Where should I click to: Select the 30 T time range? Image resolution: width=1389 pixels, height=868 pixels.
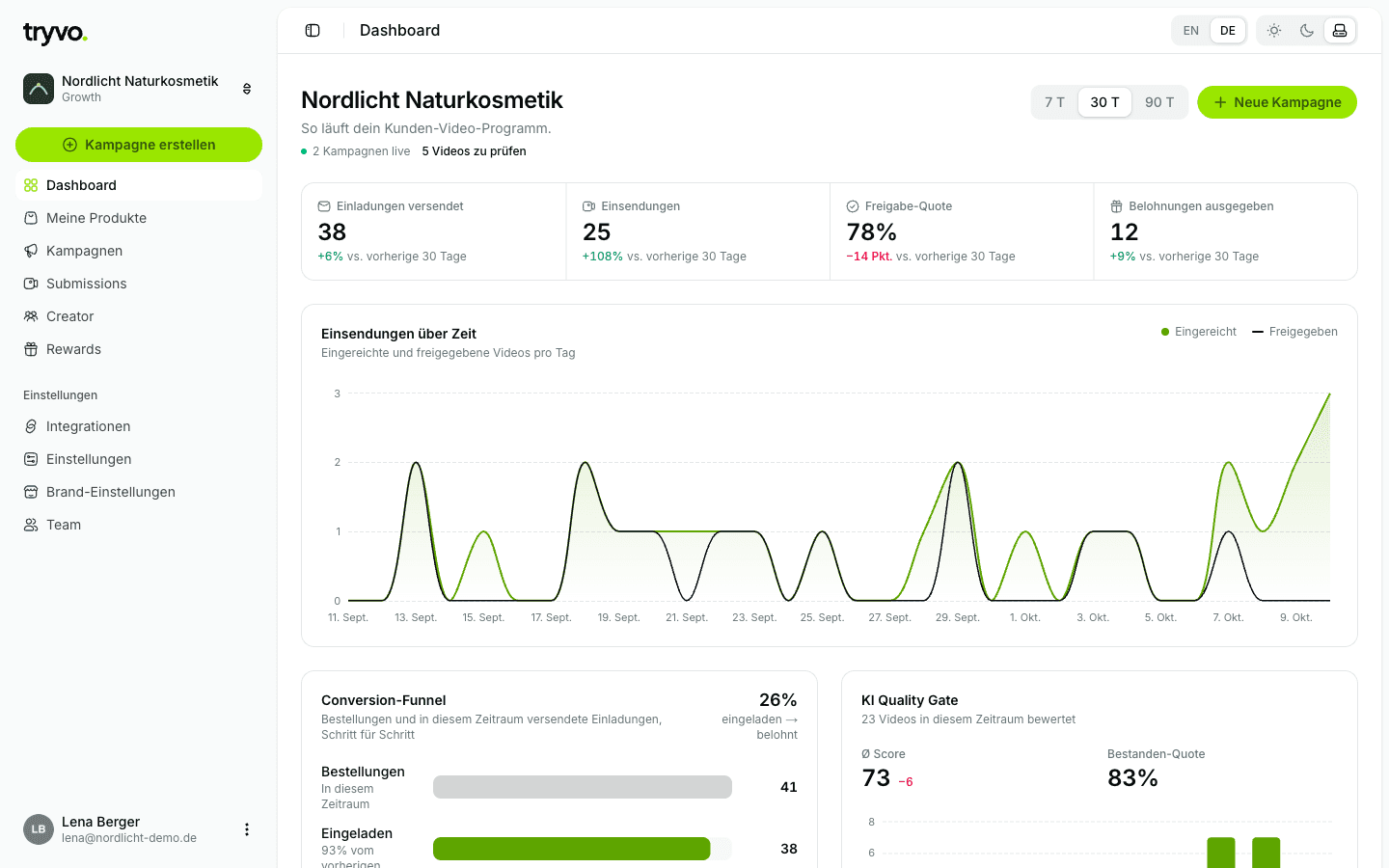(1104, 102)
